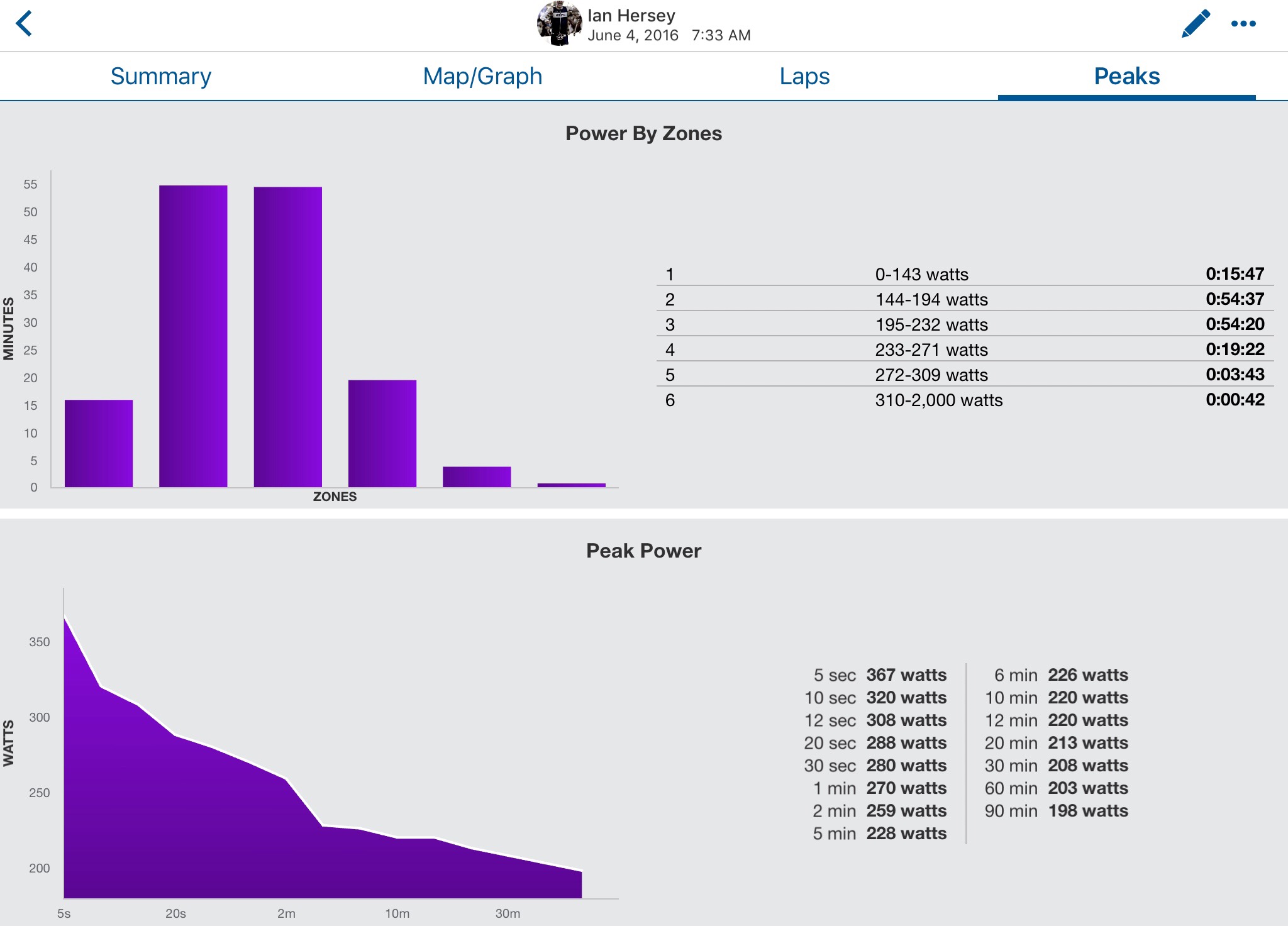Open the Map/Graph tab
Screen dimensions: 1288x936
coord(482,76)
